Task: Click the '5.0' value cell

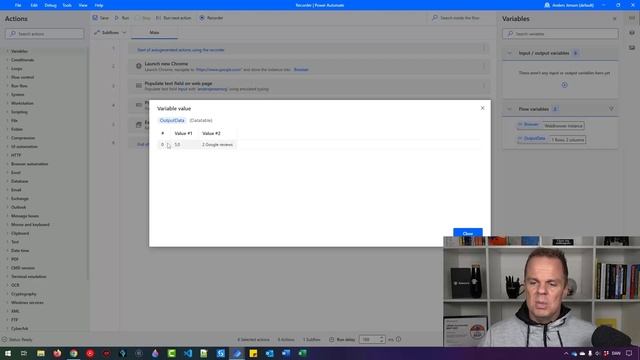Action: (177, 144)
